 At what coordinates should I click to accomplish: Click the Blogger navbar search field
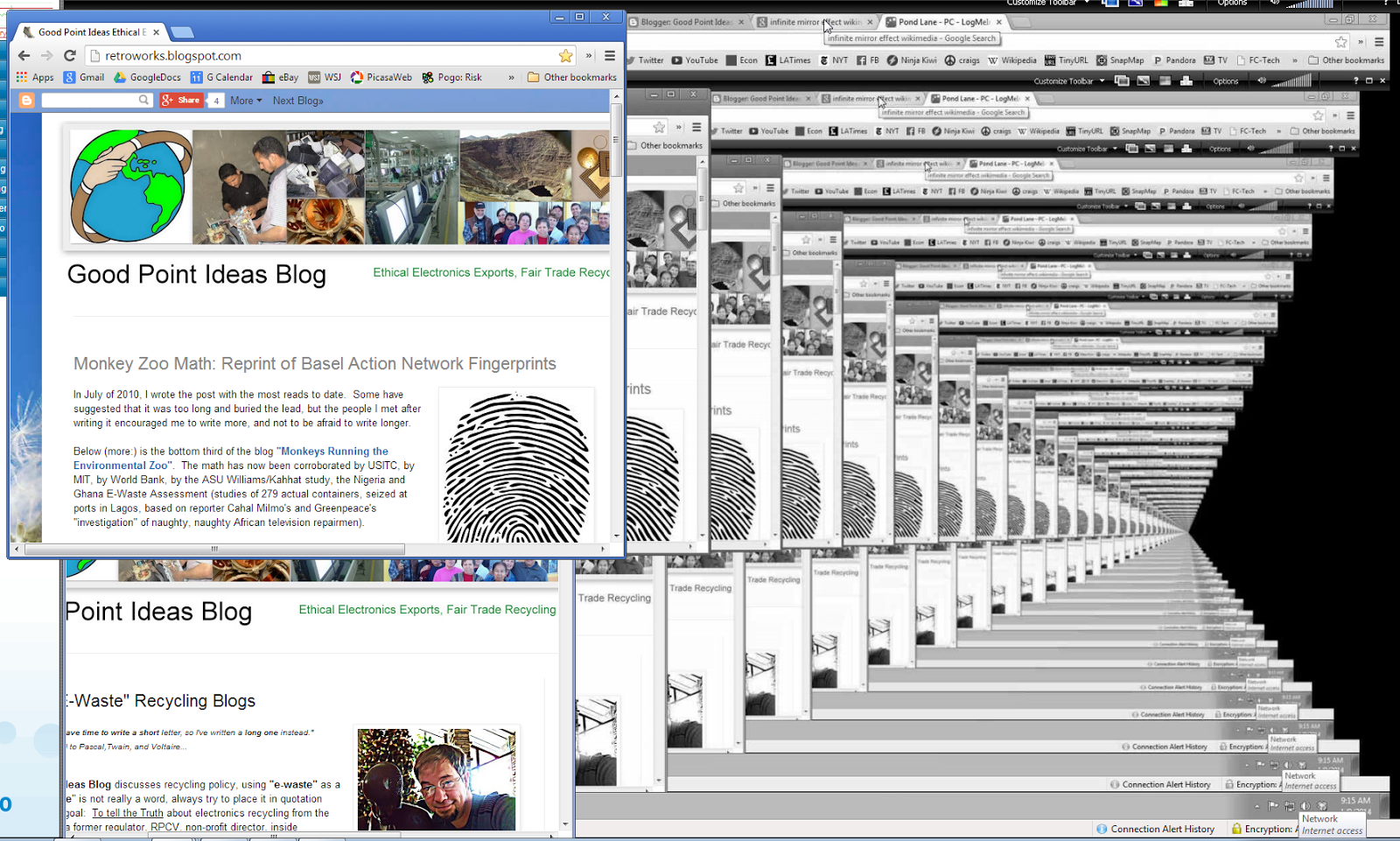point(96,101)
